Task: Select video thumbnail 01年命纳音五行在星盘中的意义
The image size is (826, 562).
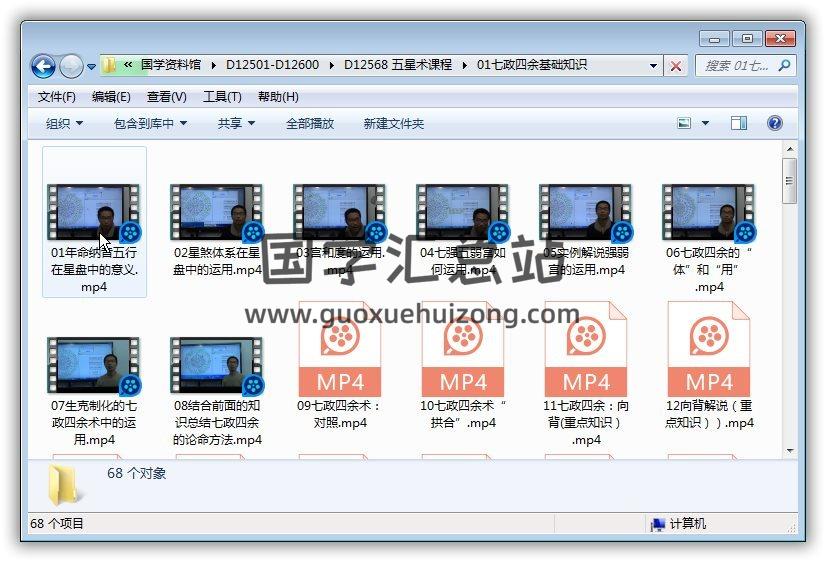Action: [x=94, y=212]
